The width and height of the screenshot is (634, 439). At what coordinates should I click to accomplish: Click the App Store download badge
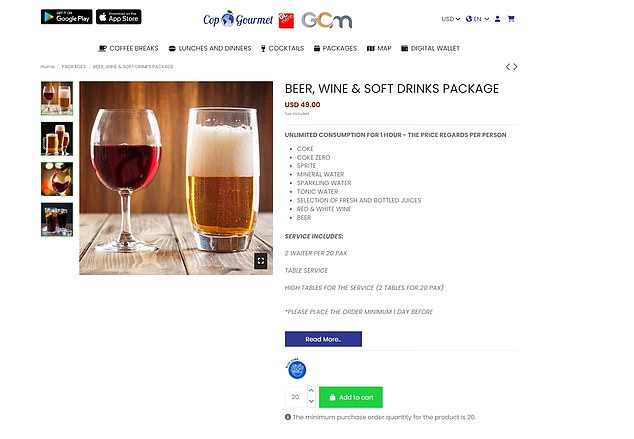tap(119, 17)
